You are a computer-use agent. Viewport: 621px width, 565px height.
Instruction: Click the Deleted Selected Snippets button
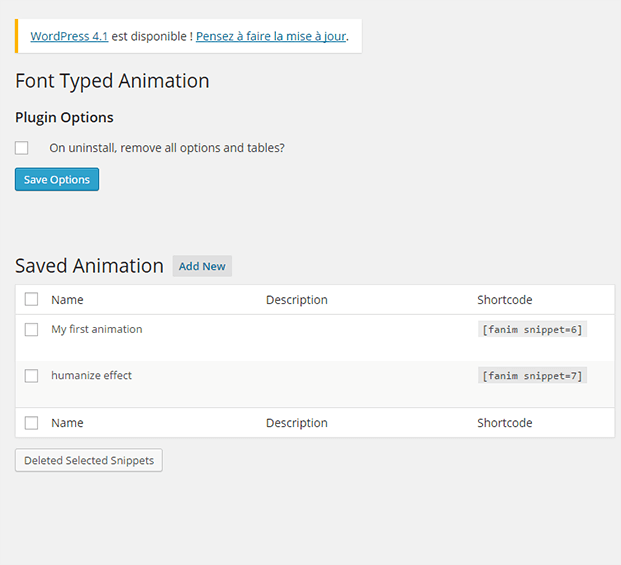(89, 460)
